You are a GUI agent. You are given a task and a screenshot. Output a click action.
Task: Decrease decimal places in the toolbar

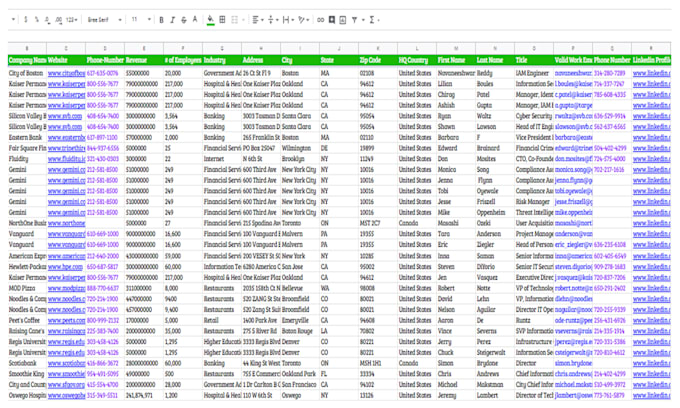click(47, 20)
